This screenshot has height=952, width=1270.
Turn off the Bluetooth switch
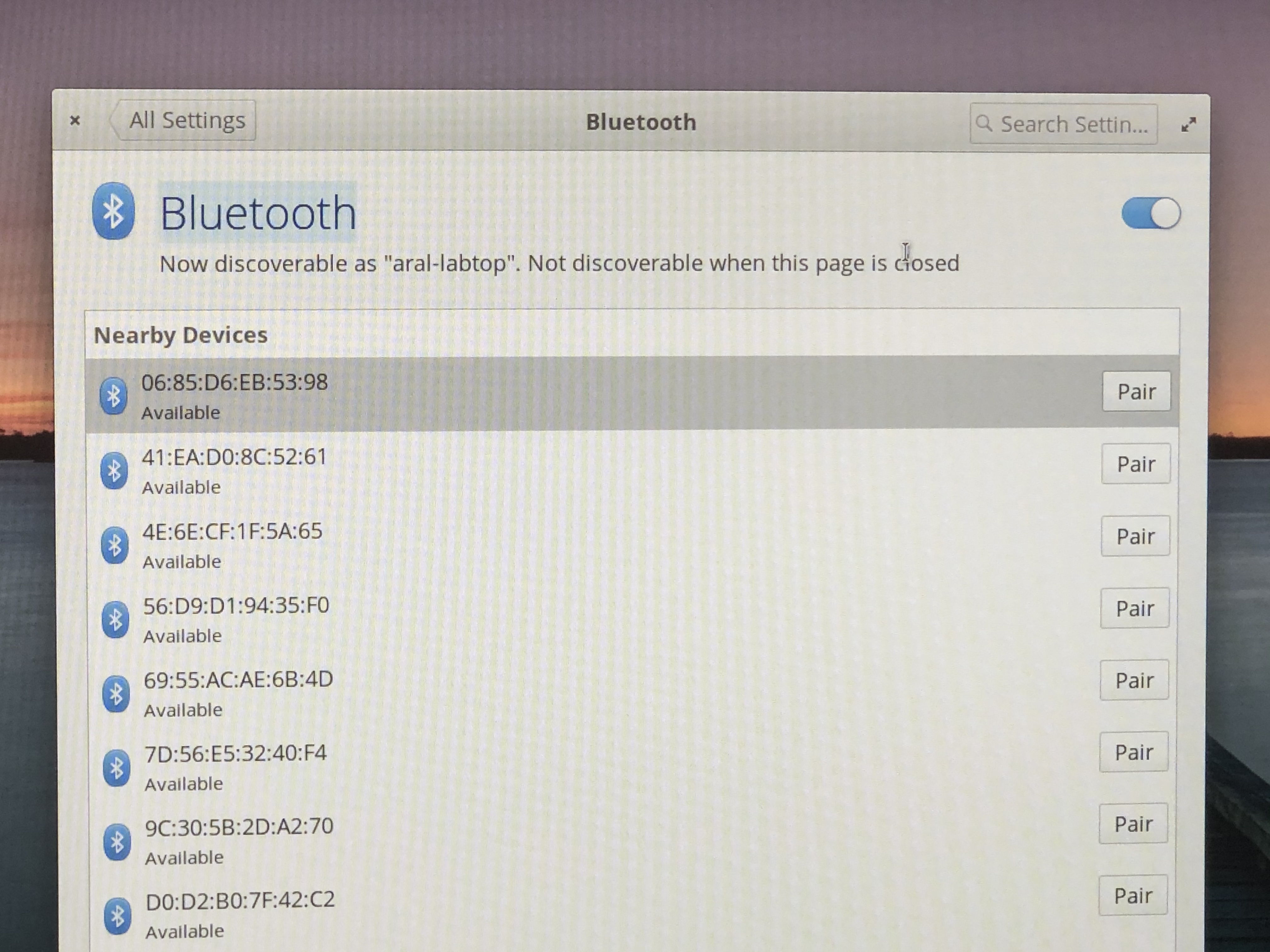click(1151, 213)
